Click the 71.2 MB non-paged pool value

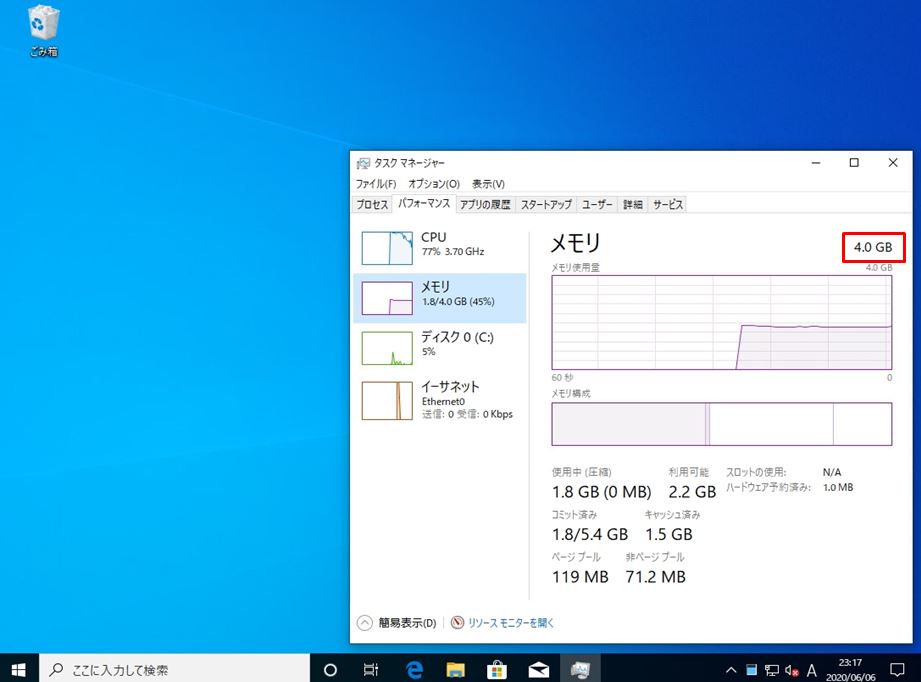tap(656, 577)
